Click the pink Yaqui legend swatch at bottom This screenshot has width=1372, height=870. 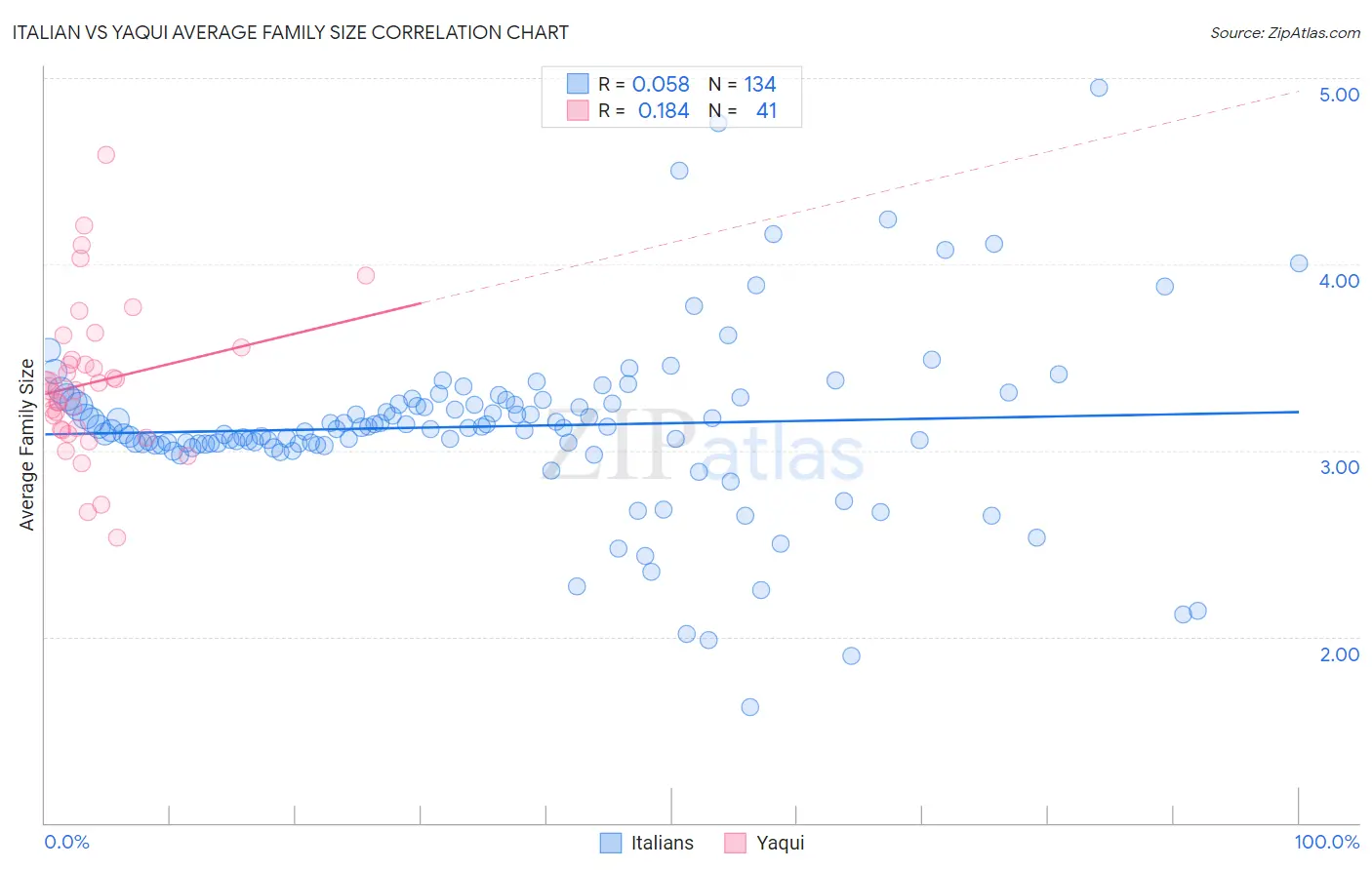pyautogui.click(x=736, y=843)
